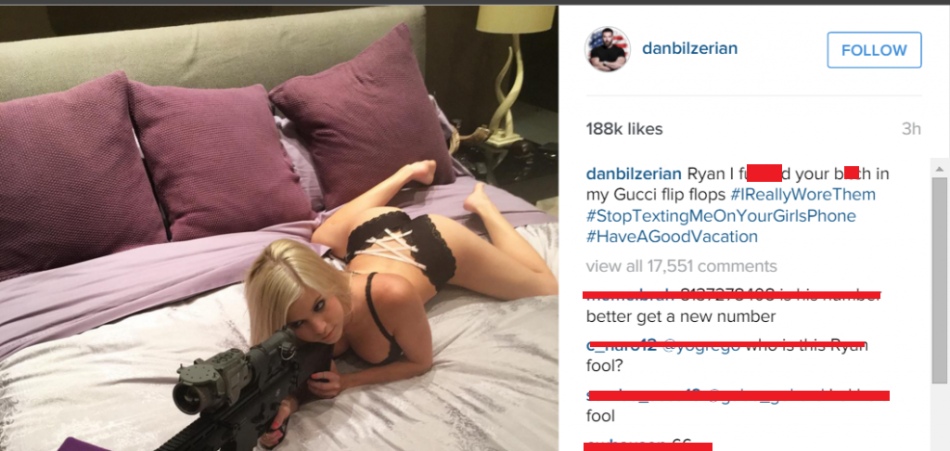Image resolution: width=950 pixels, height=451 pixels.
Task: Open the danbilzerian username header link
Action: (689, 48)
